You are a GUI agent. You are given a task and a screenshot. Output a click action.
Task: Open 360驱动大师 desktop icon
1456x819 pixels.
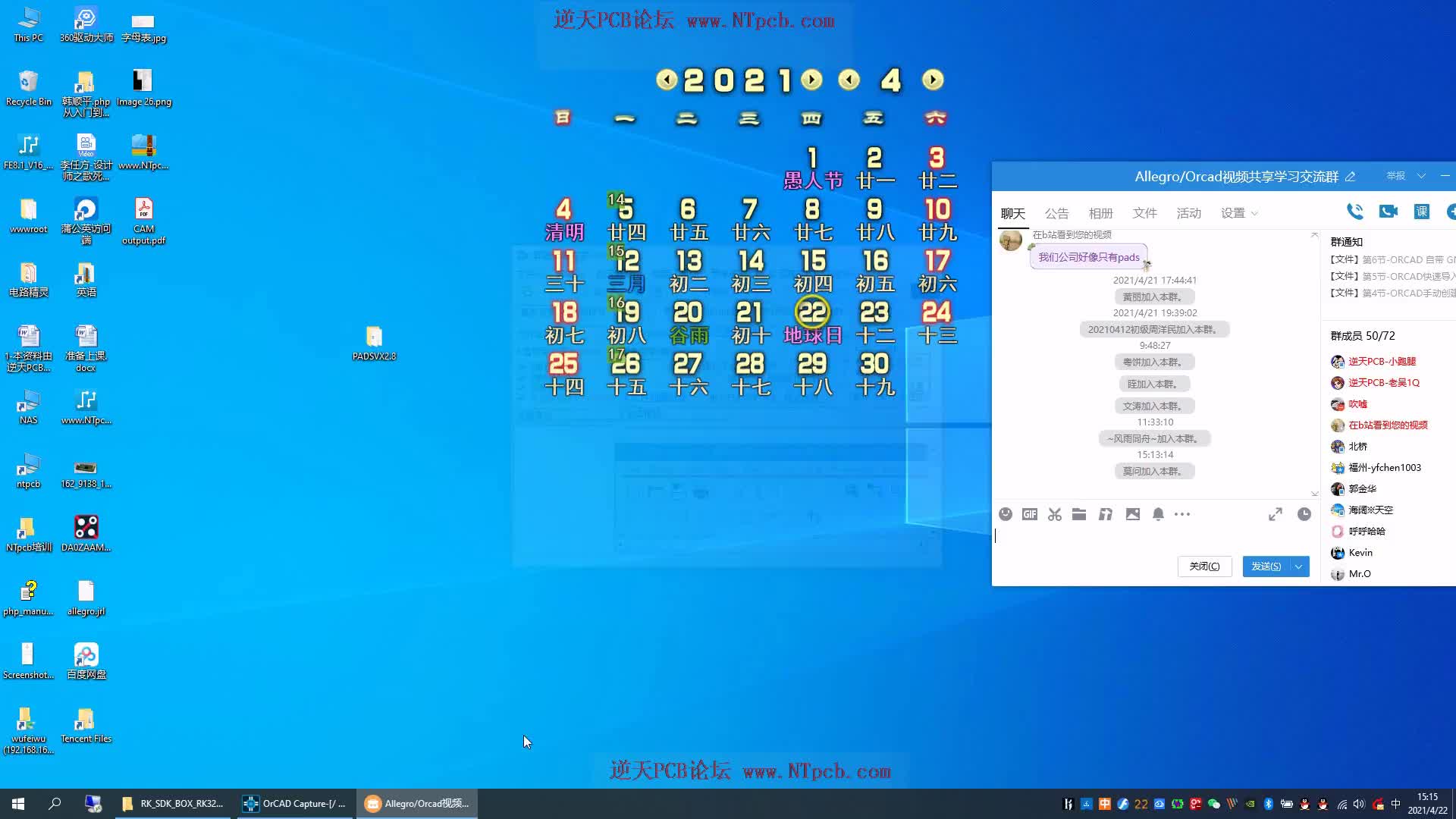click(86, 24)
